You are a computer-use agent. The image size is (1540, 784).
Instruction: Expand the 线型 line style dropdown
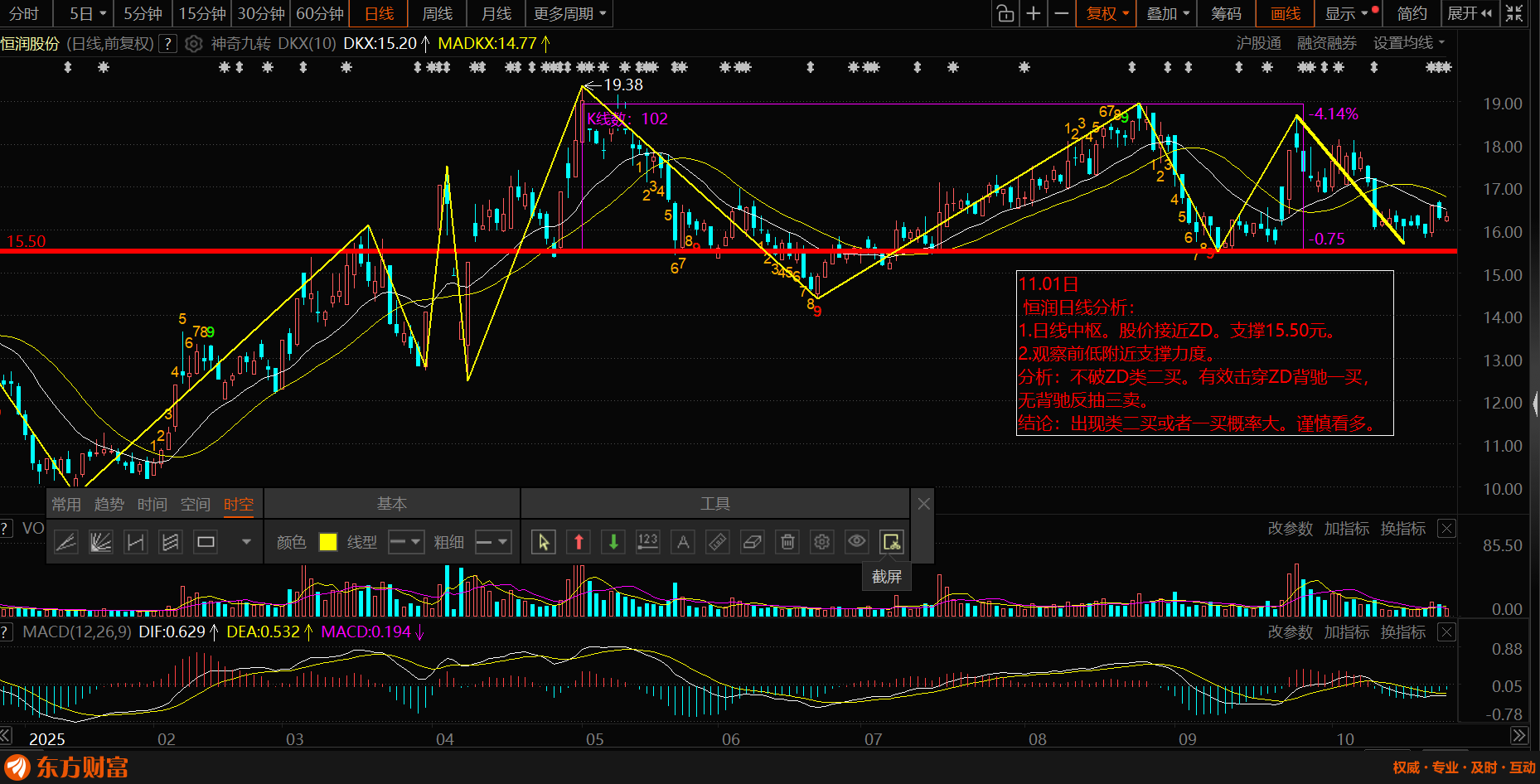click(406, 542)
